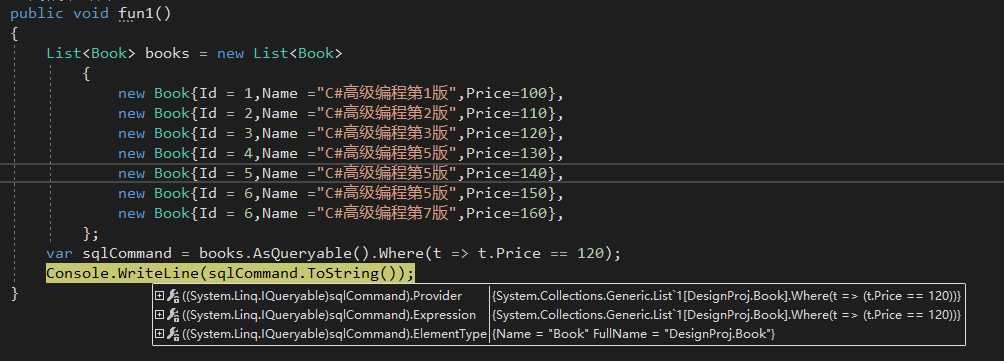Viewport: 1004px width, 361px height.
Task: Click the new List<Book> initializer
Action: [x=280, y=53]
